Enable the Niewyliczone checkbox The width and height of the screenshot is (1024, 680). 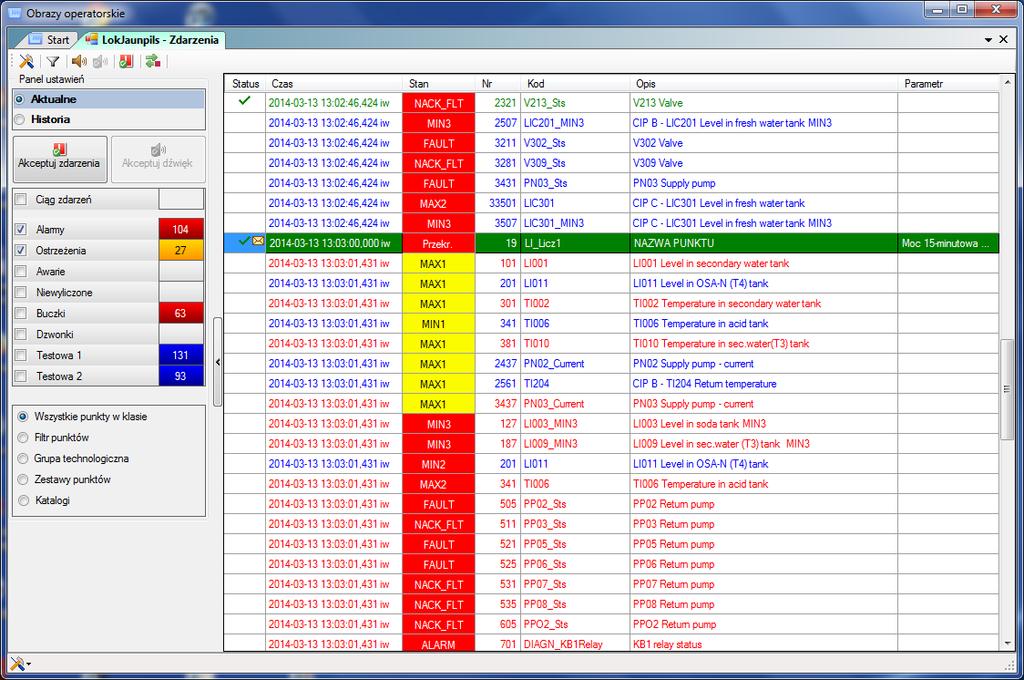coord(21,292)
